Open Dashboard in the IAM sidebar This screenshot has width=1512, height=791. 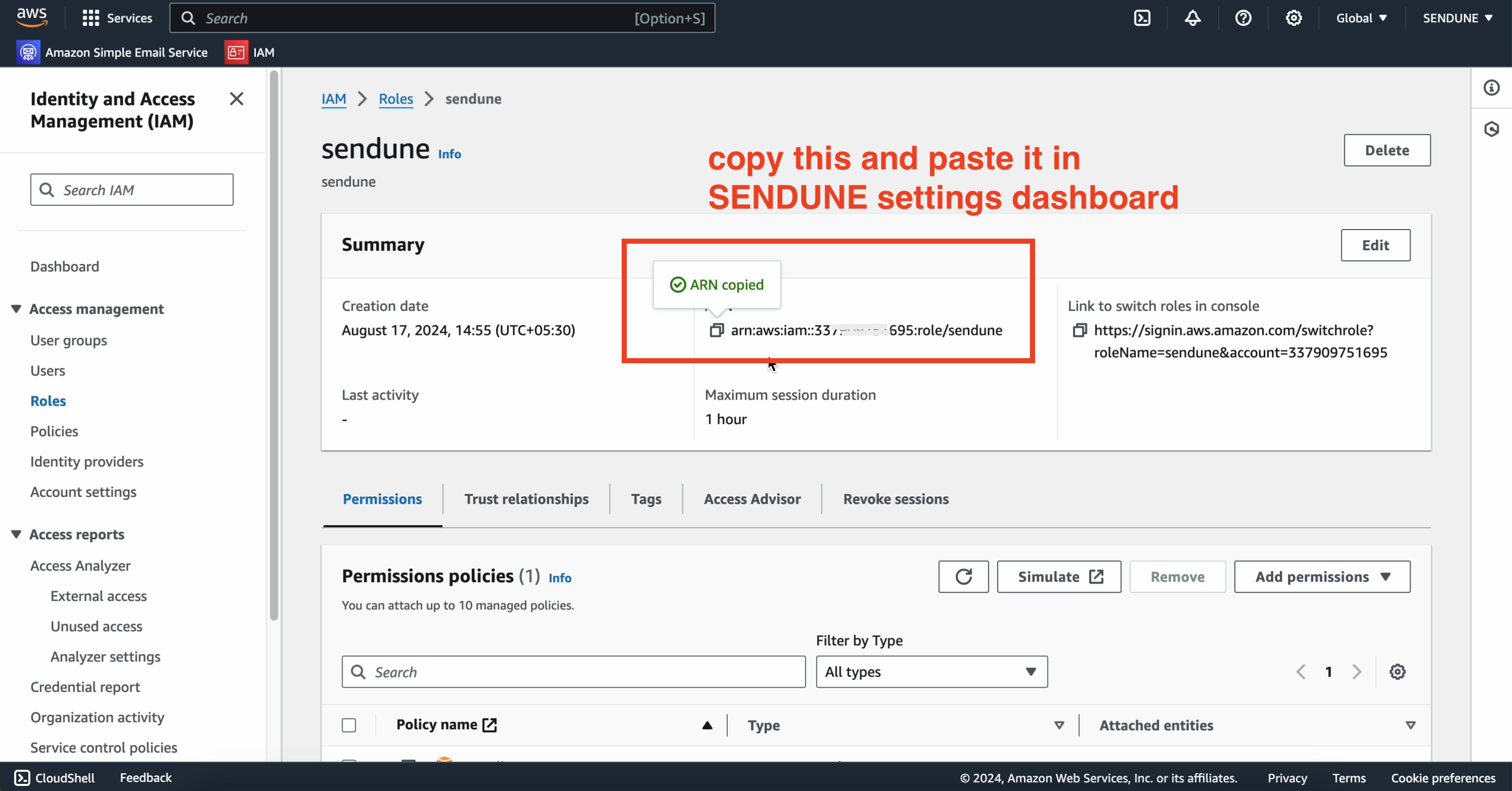click(x=65, y=266)
